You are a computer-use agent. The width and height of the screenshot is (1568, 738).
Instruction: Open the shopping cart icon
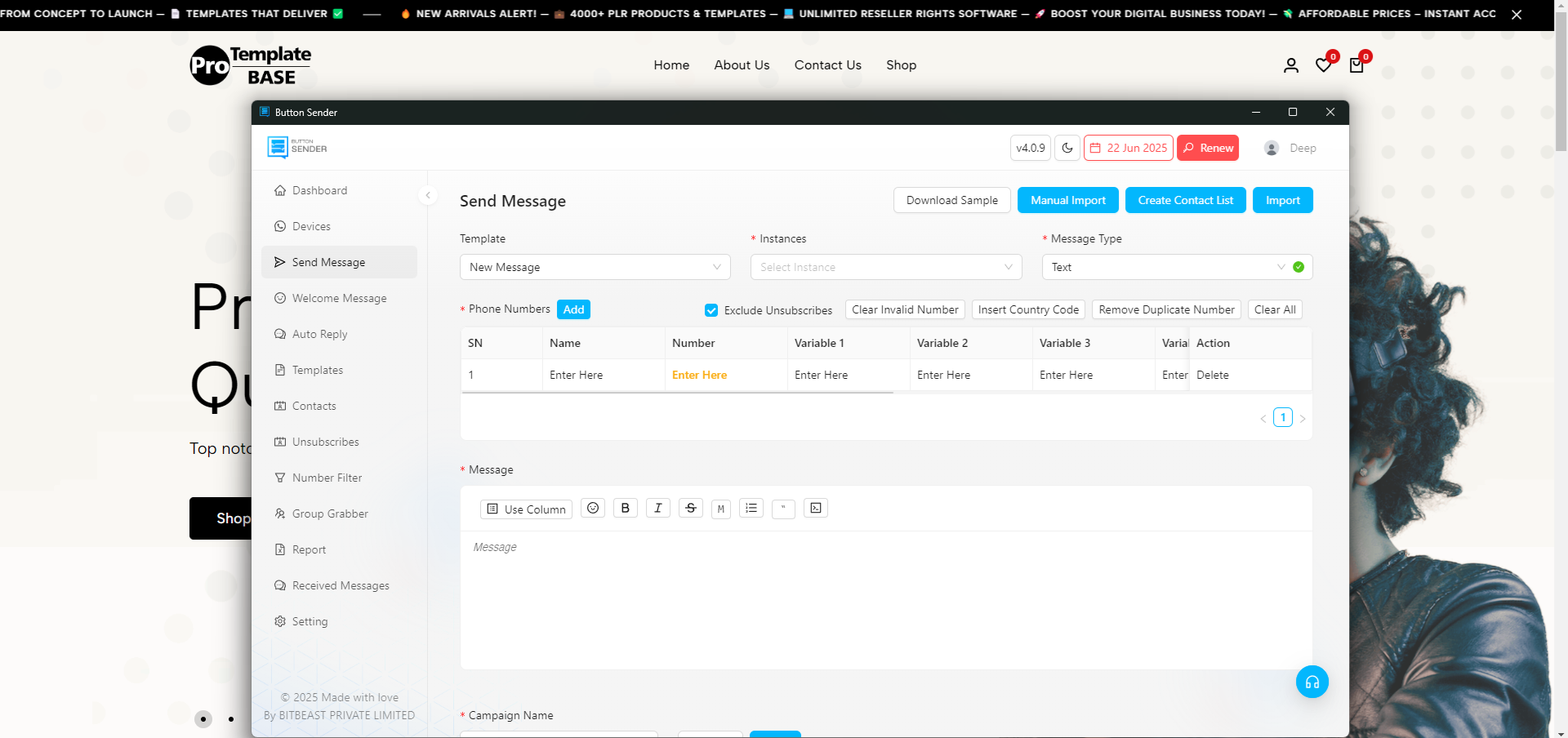(x=1356, y=65)
